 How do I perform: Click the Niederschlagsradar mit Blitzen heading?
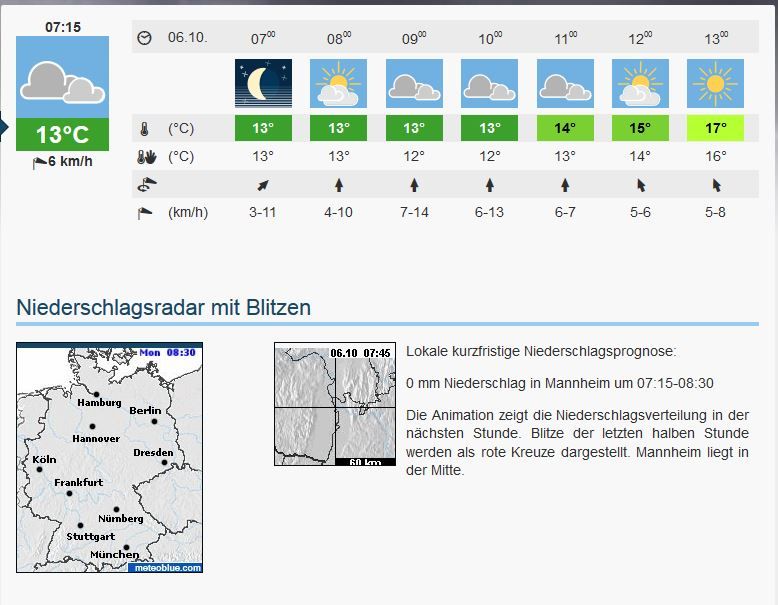163,308
